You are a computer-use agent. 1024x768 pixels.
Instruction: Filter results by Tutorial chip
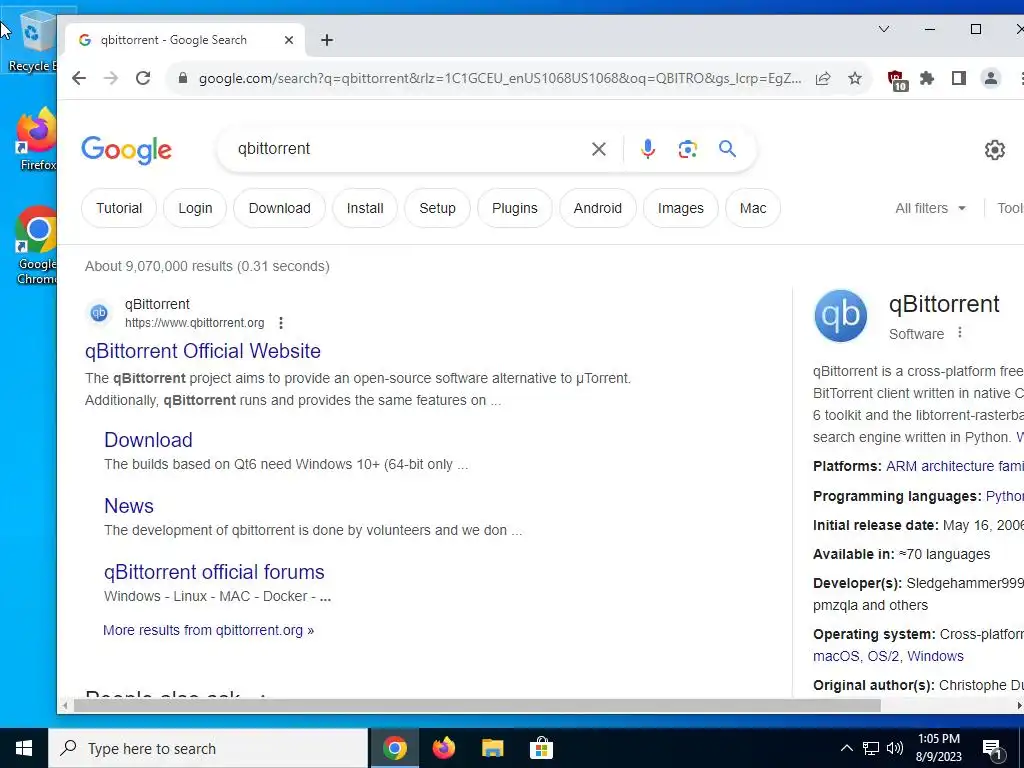coord(119,208)
